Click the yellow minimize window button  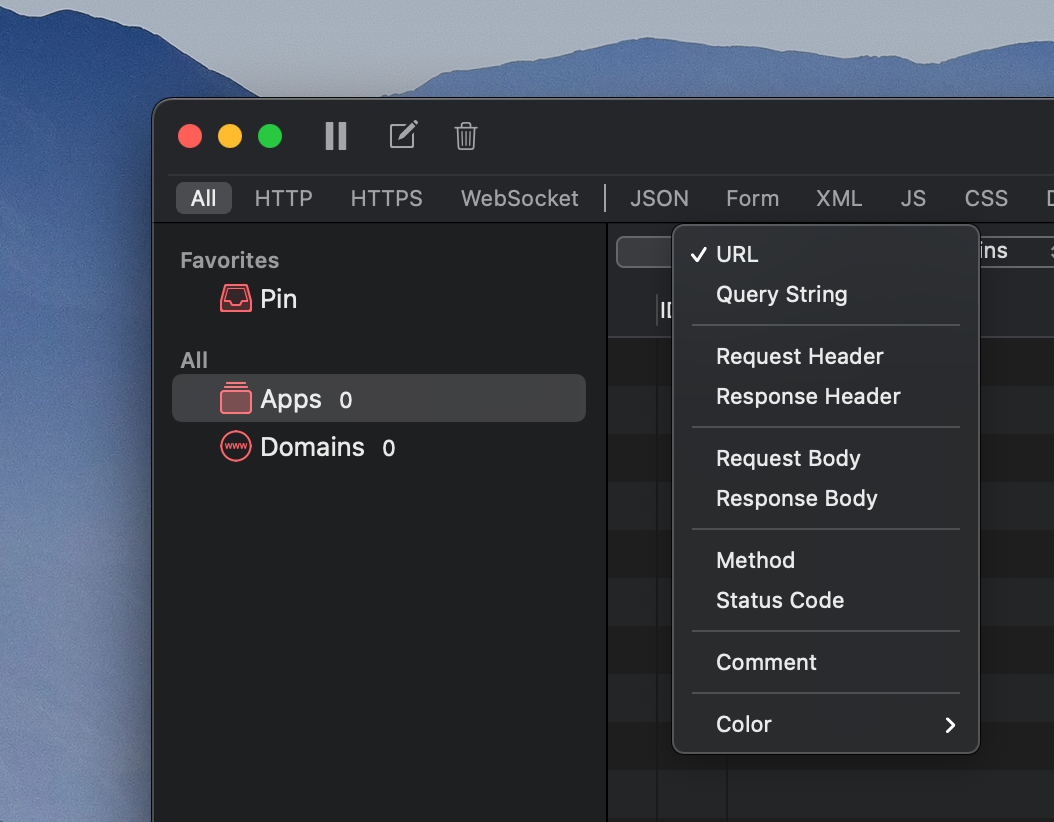click(230, 136)
